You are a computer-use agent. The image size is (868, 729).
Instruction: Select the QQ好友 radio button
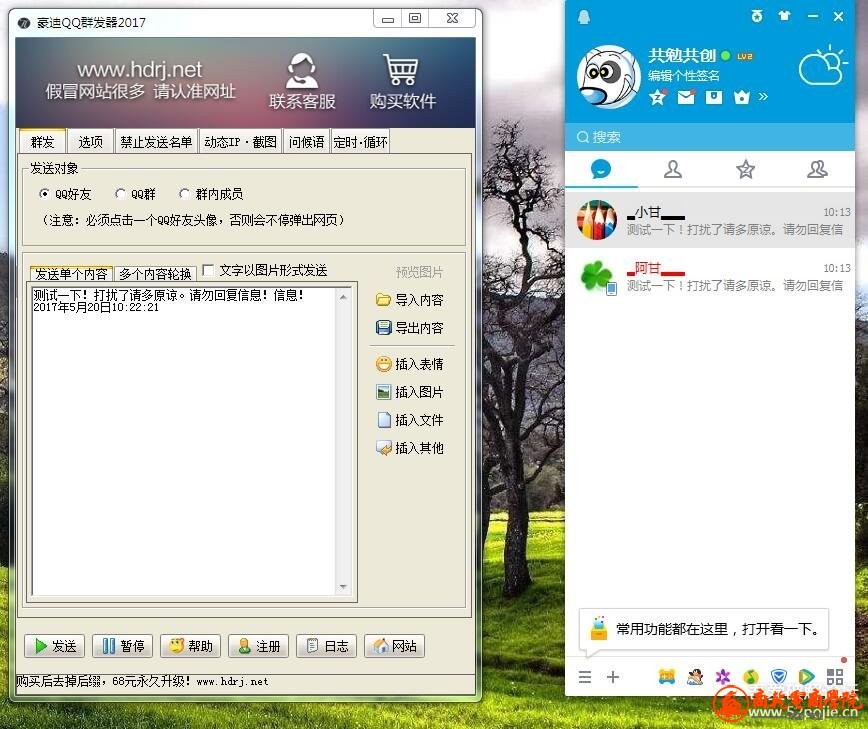click(x=44, y=194)
